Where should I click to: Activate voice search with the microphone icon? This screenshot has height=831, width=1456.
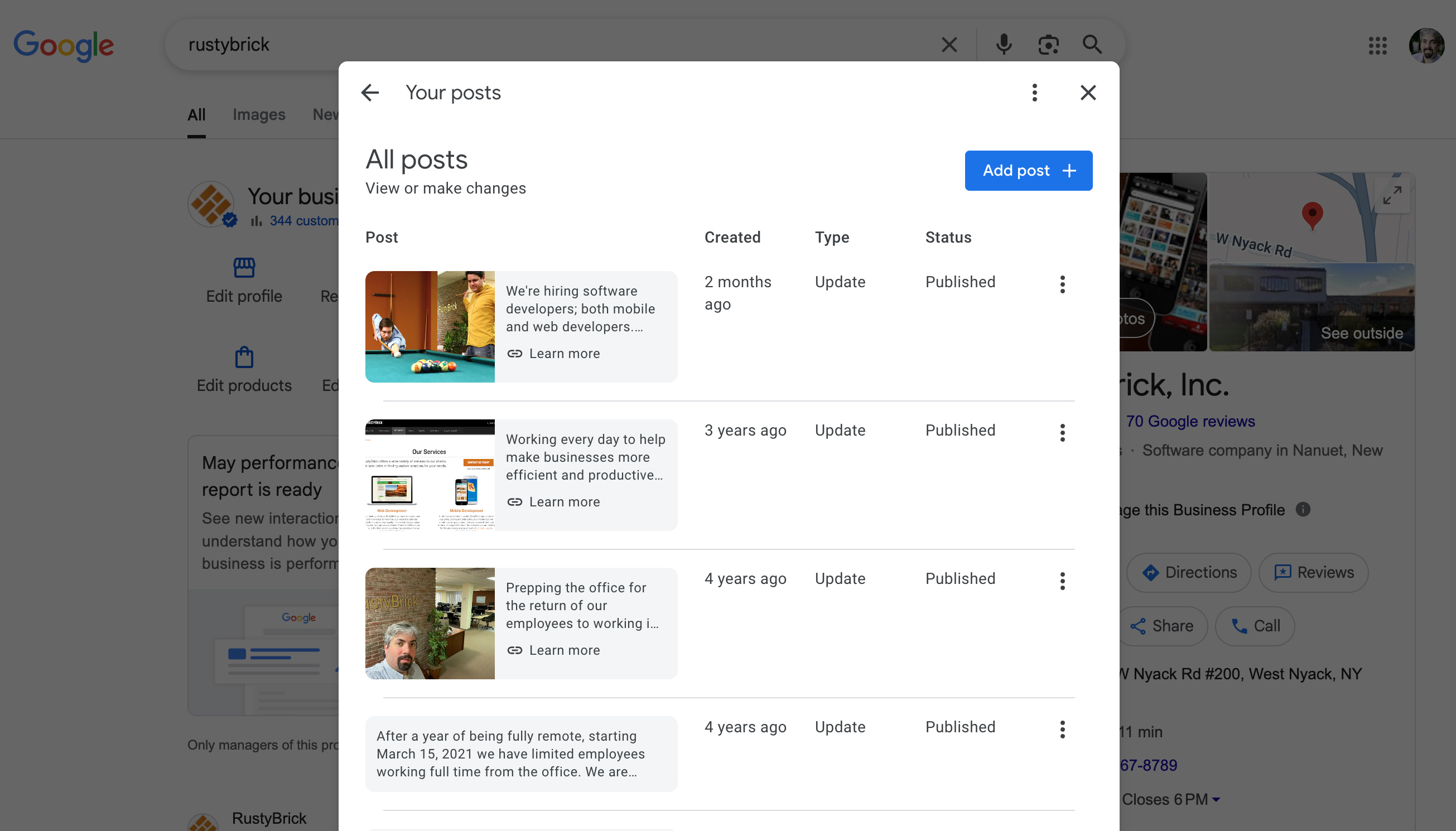1004,44
